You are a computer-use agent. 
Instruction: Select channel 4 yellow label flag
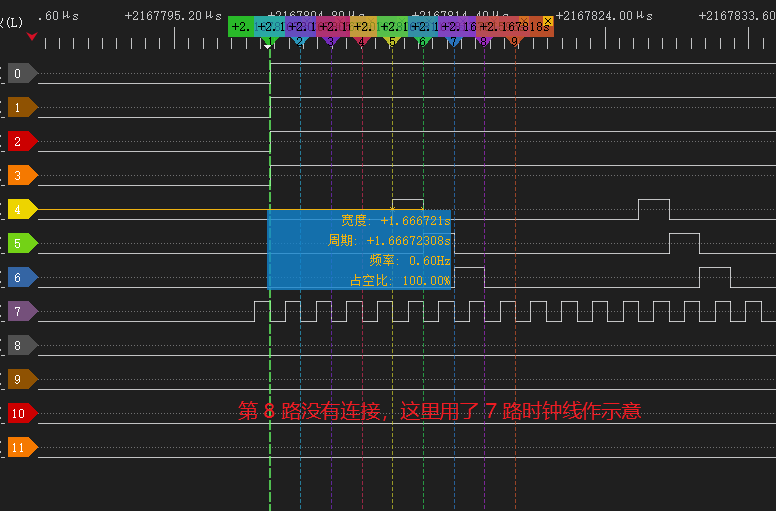point(22,210)
